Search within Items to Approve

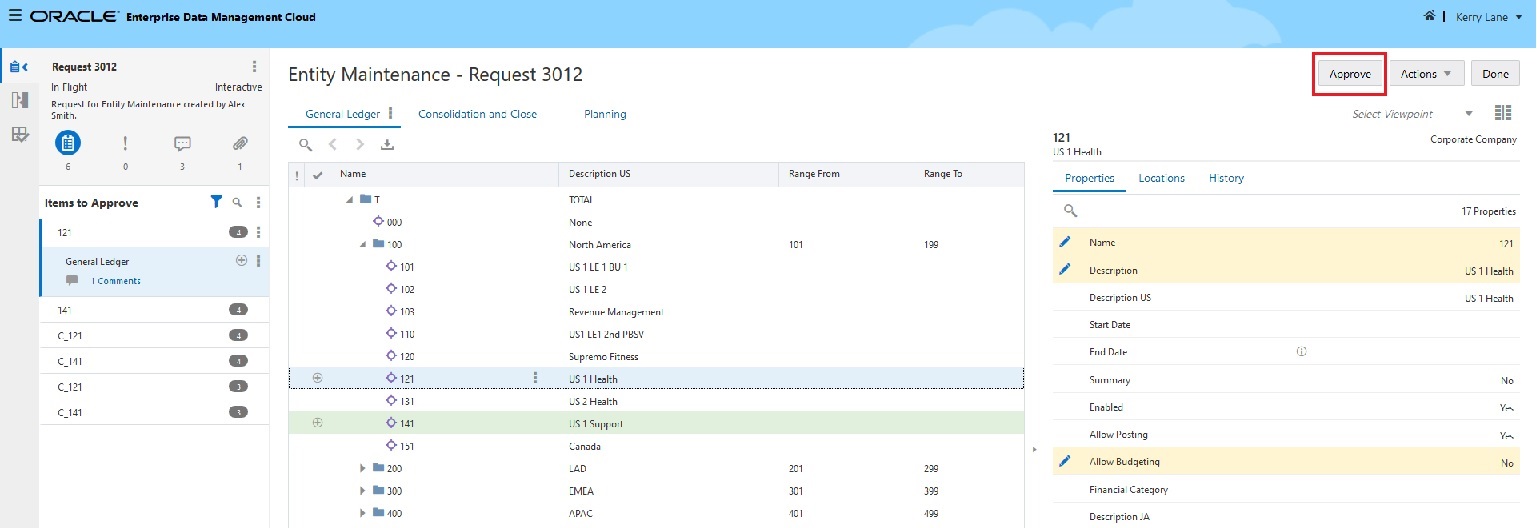(237, 202)
